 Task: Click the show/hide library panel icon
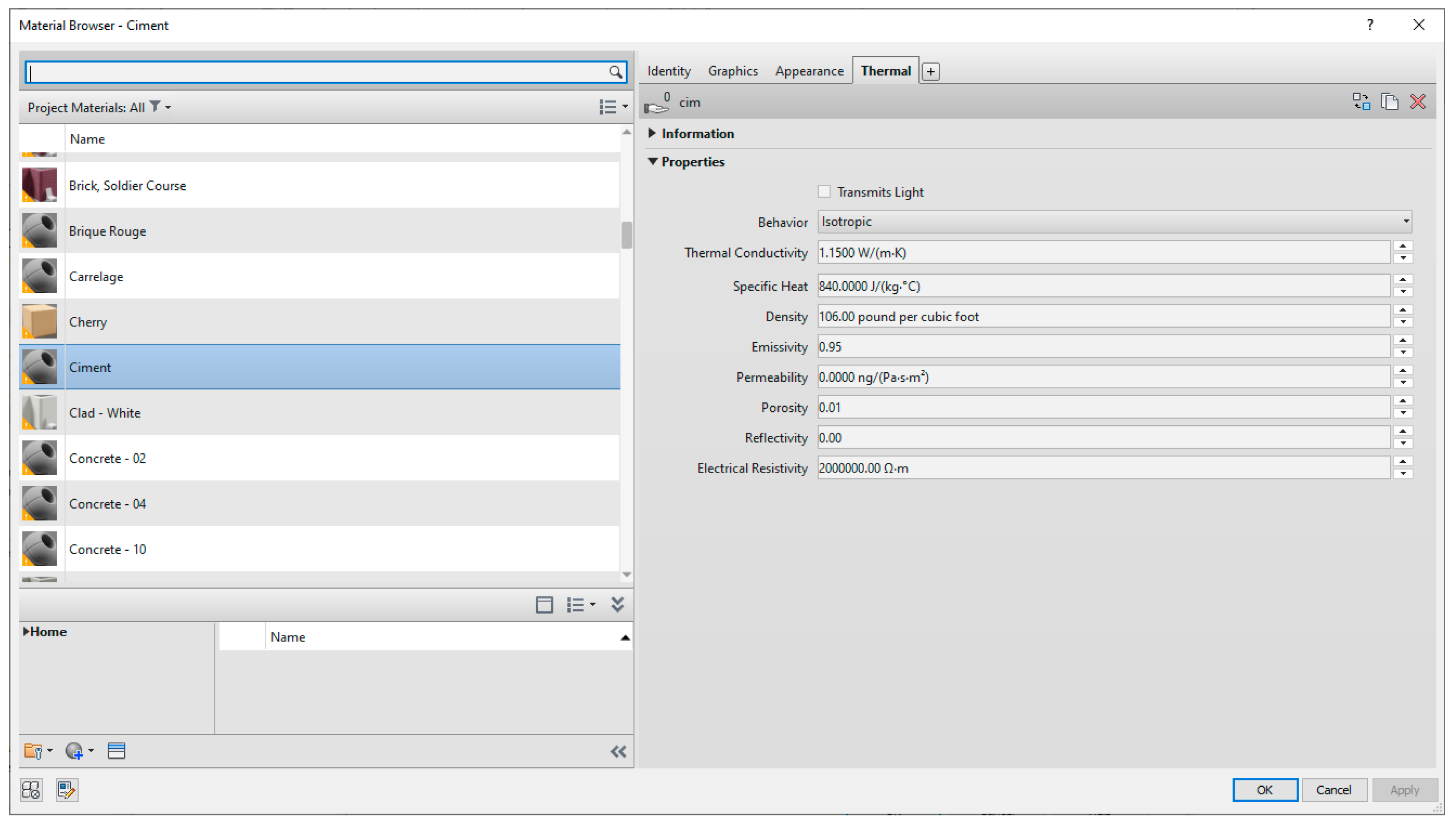[x=544, y=605]
